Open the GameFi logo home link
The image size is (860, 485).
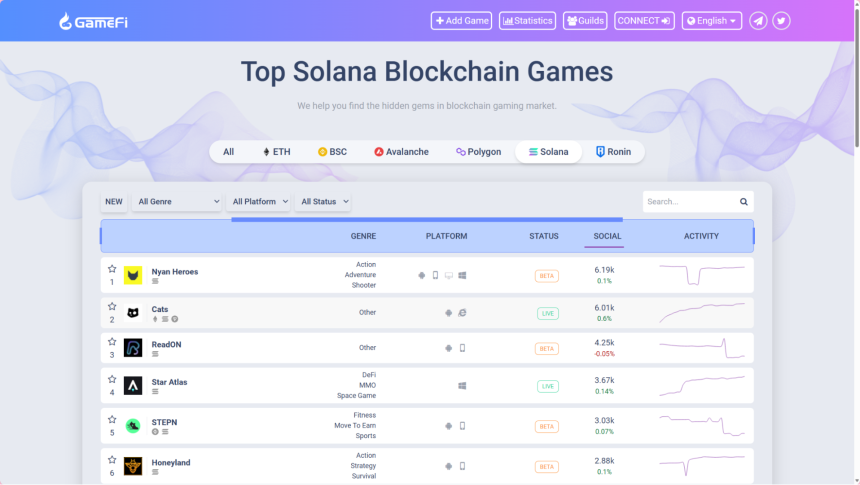(93, 21)
